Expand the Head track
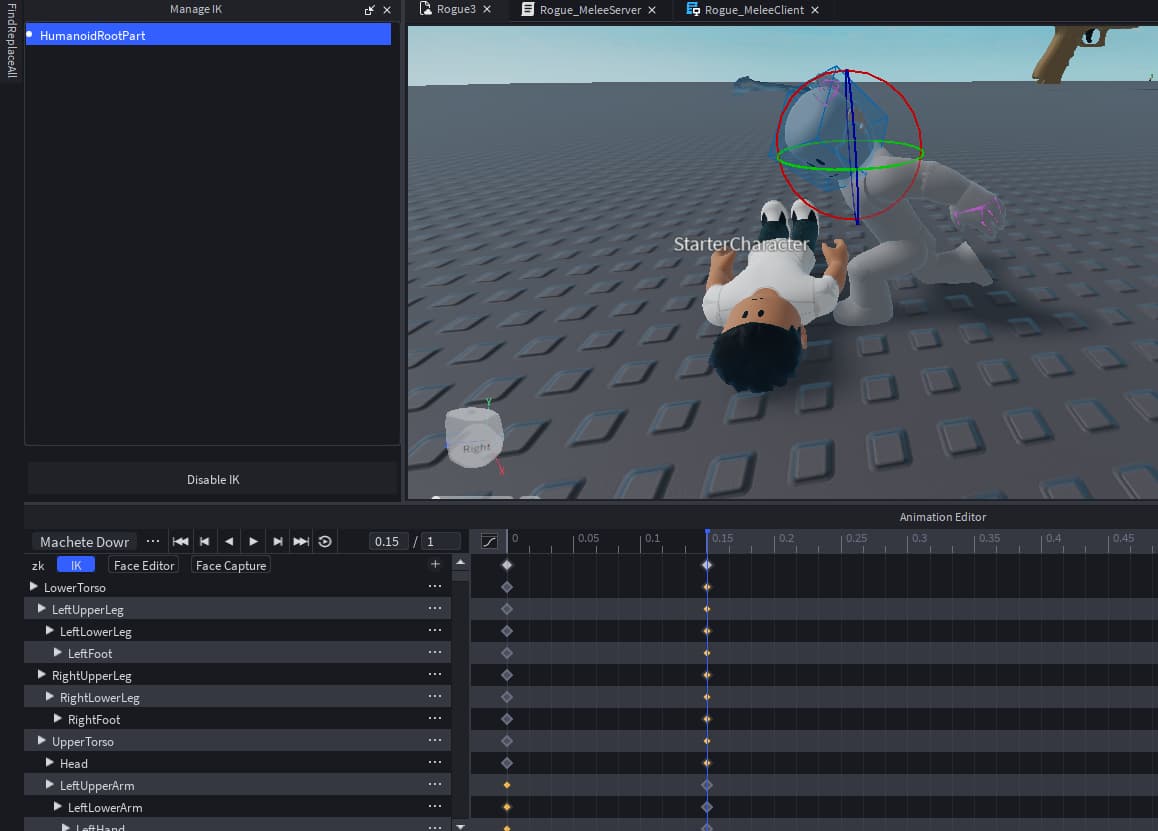 49,762
